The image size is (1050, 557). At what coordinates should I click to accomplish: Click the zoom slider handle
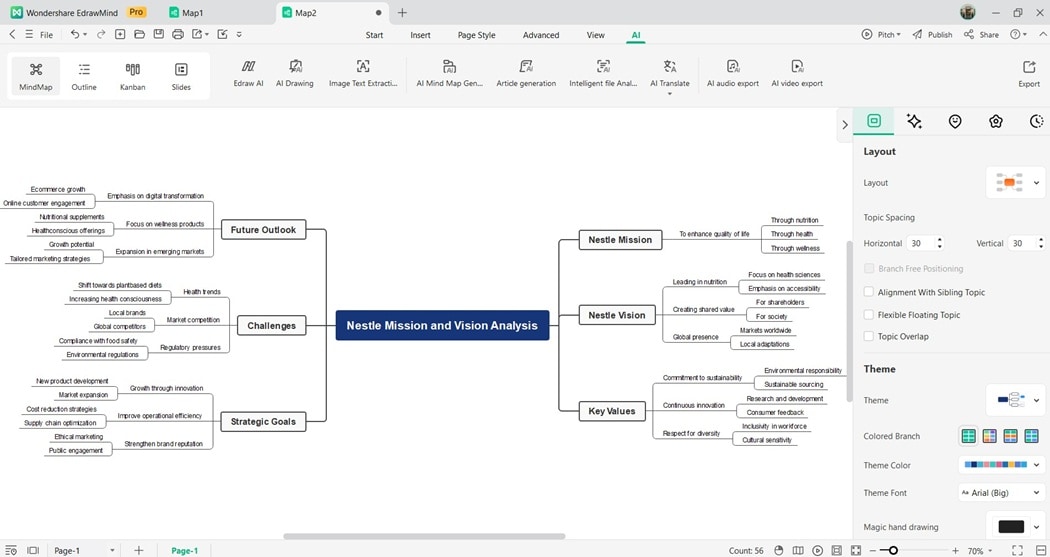[x=893, y=550]
